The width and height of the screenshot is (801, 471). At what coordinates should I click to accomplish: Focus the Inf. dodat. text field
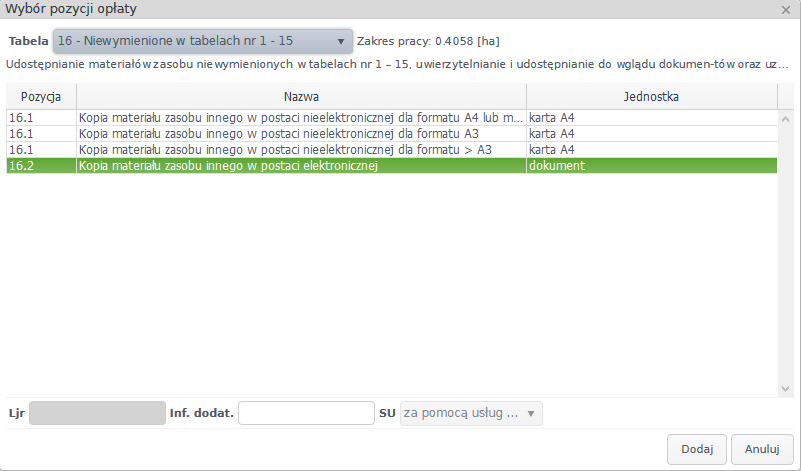[305, 413]
